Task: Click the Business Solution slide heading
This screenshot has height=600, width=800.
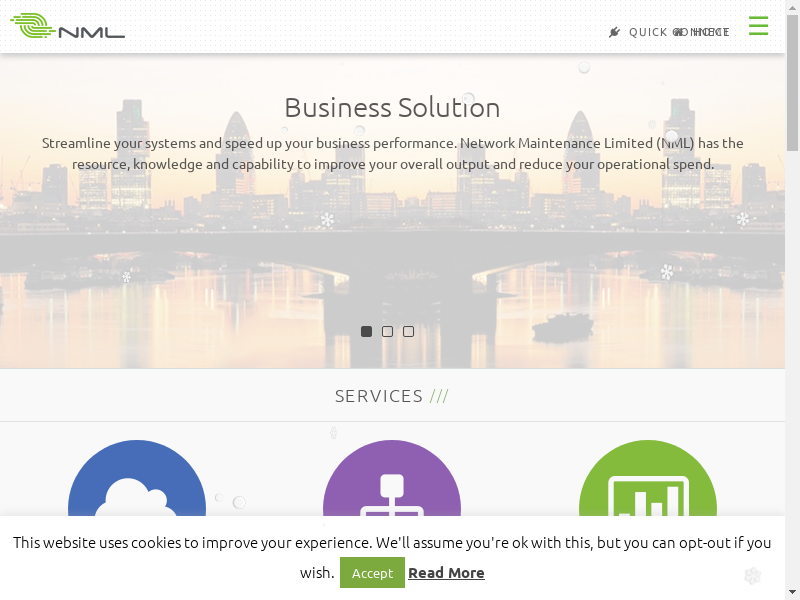Action: click(x=392, y=108)
